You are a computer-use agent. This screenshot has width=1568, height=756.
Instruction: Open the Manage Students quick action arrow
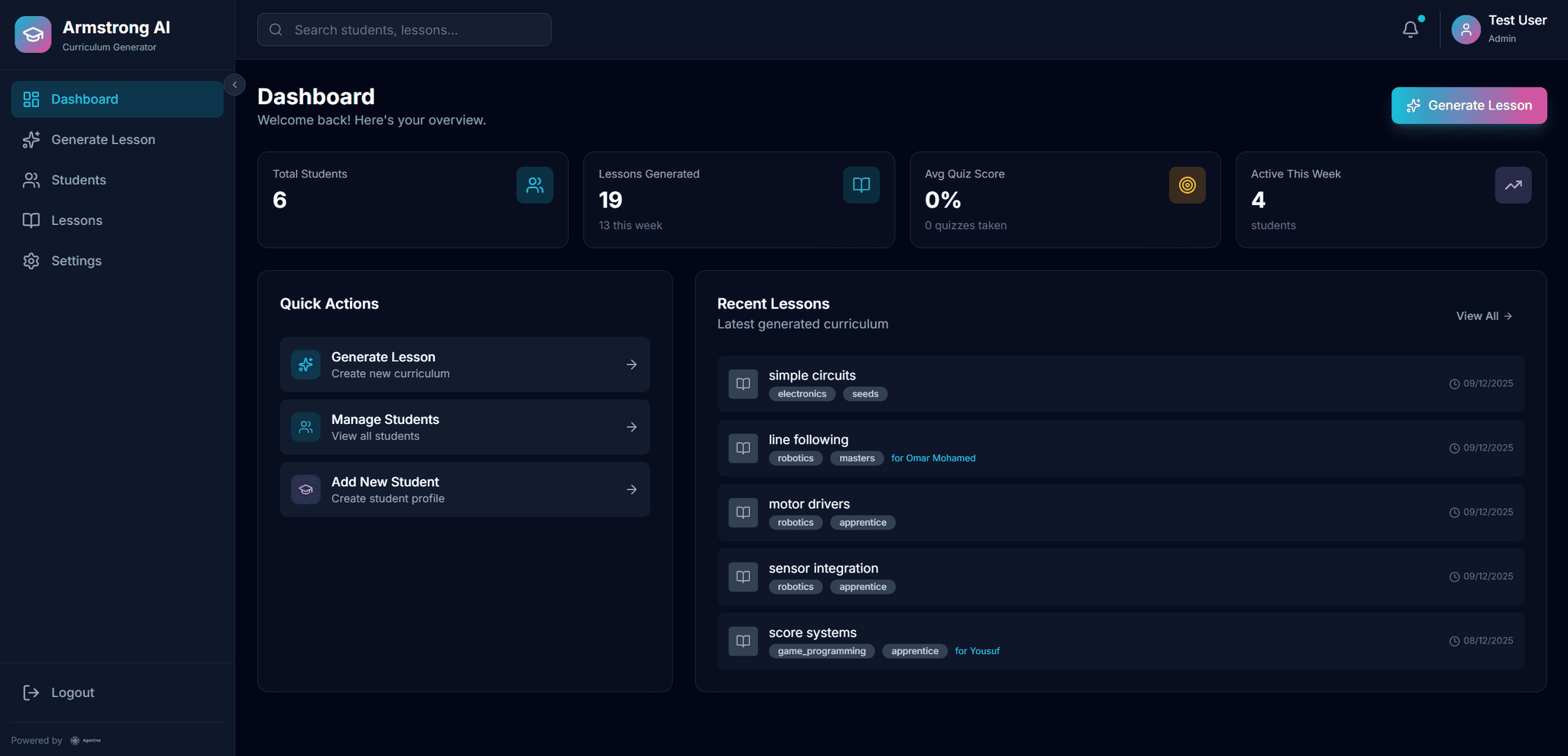tap(632, 427)
